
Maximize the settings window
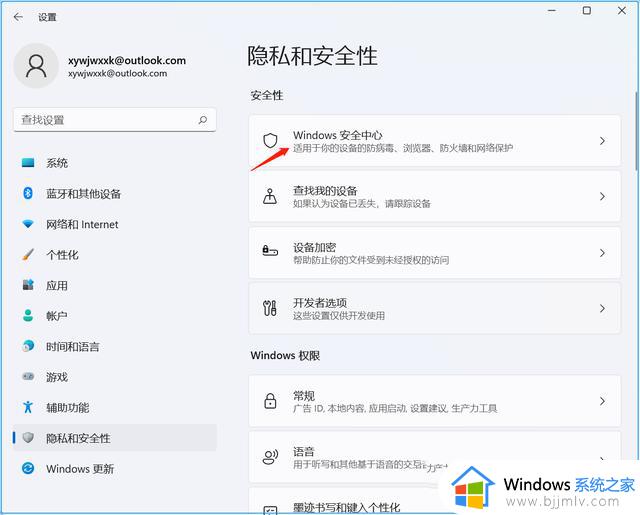587,10
